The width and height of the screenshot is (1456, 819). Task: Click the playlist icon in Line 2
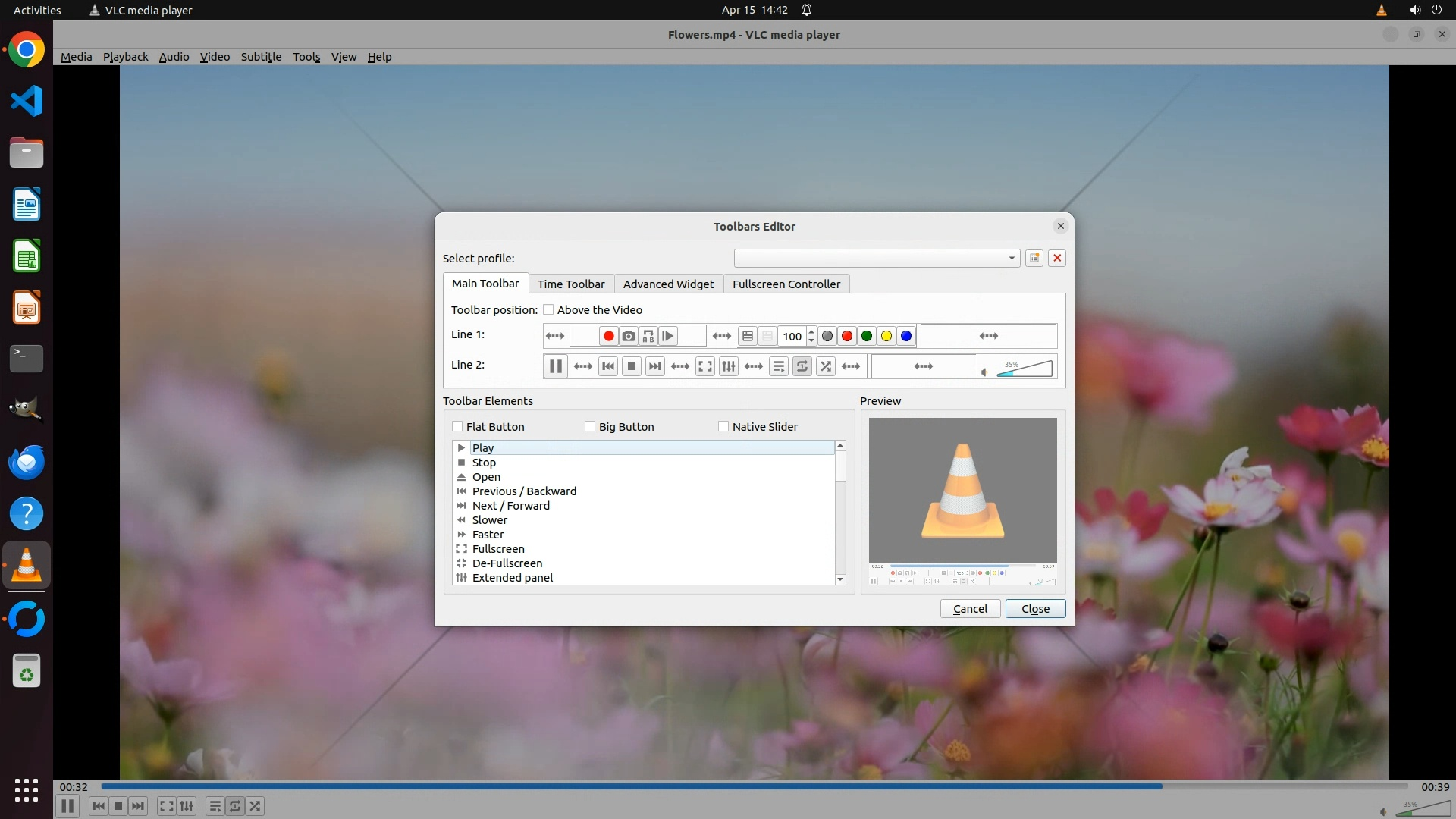(778, 366)
